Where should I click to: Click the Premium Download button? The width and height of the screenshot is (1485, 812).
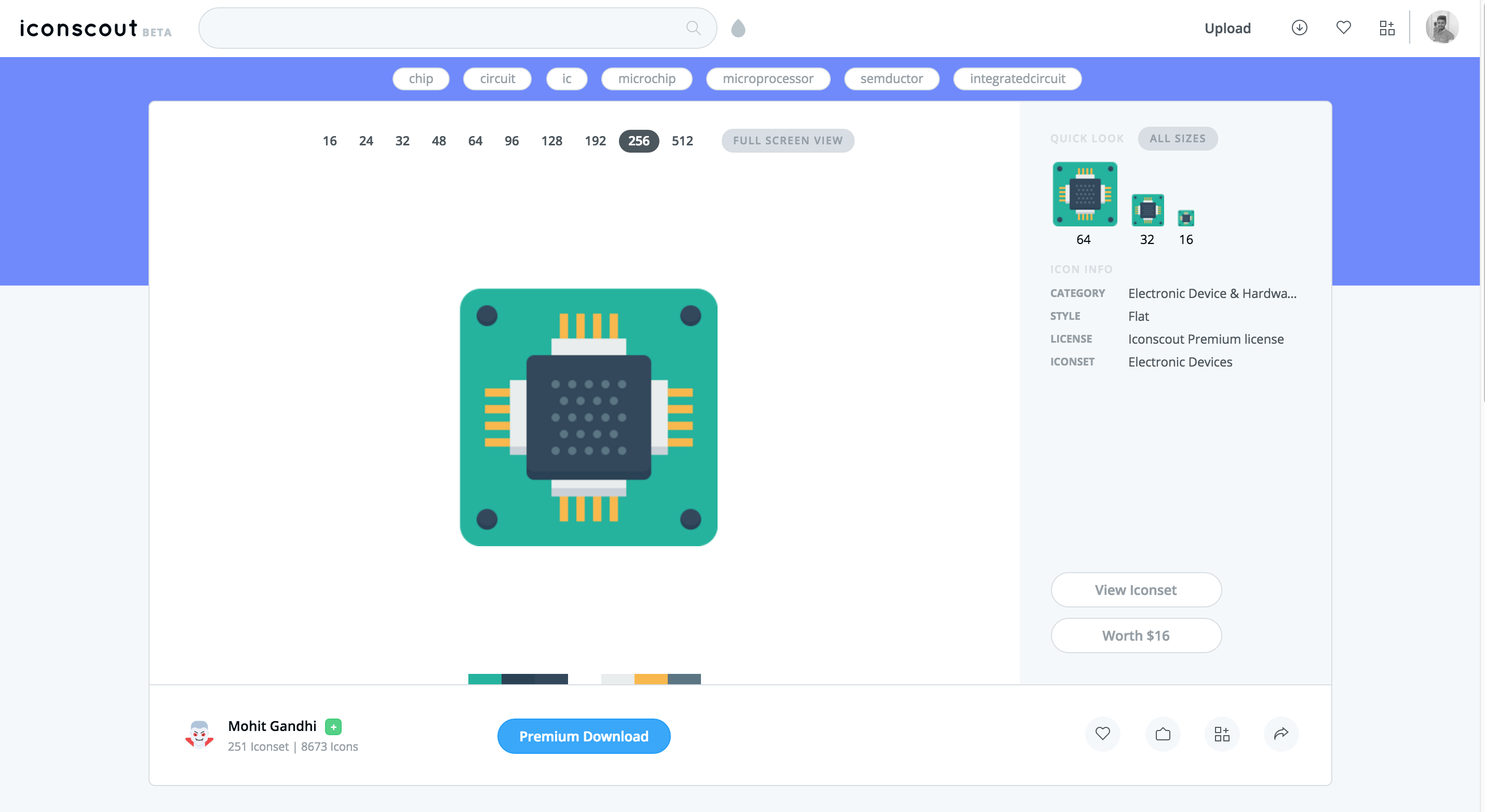584,736
